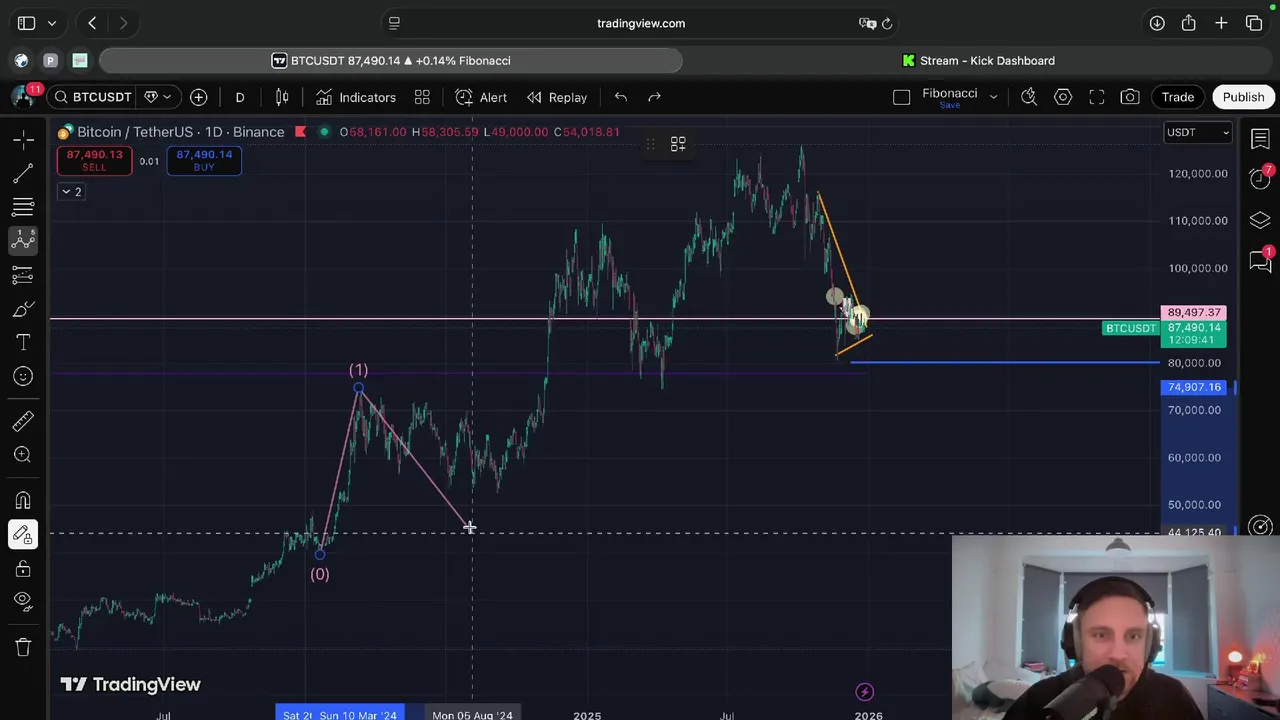Switch to Stream - Kick Dashboard tab

978,61
